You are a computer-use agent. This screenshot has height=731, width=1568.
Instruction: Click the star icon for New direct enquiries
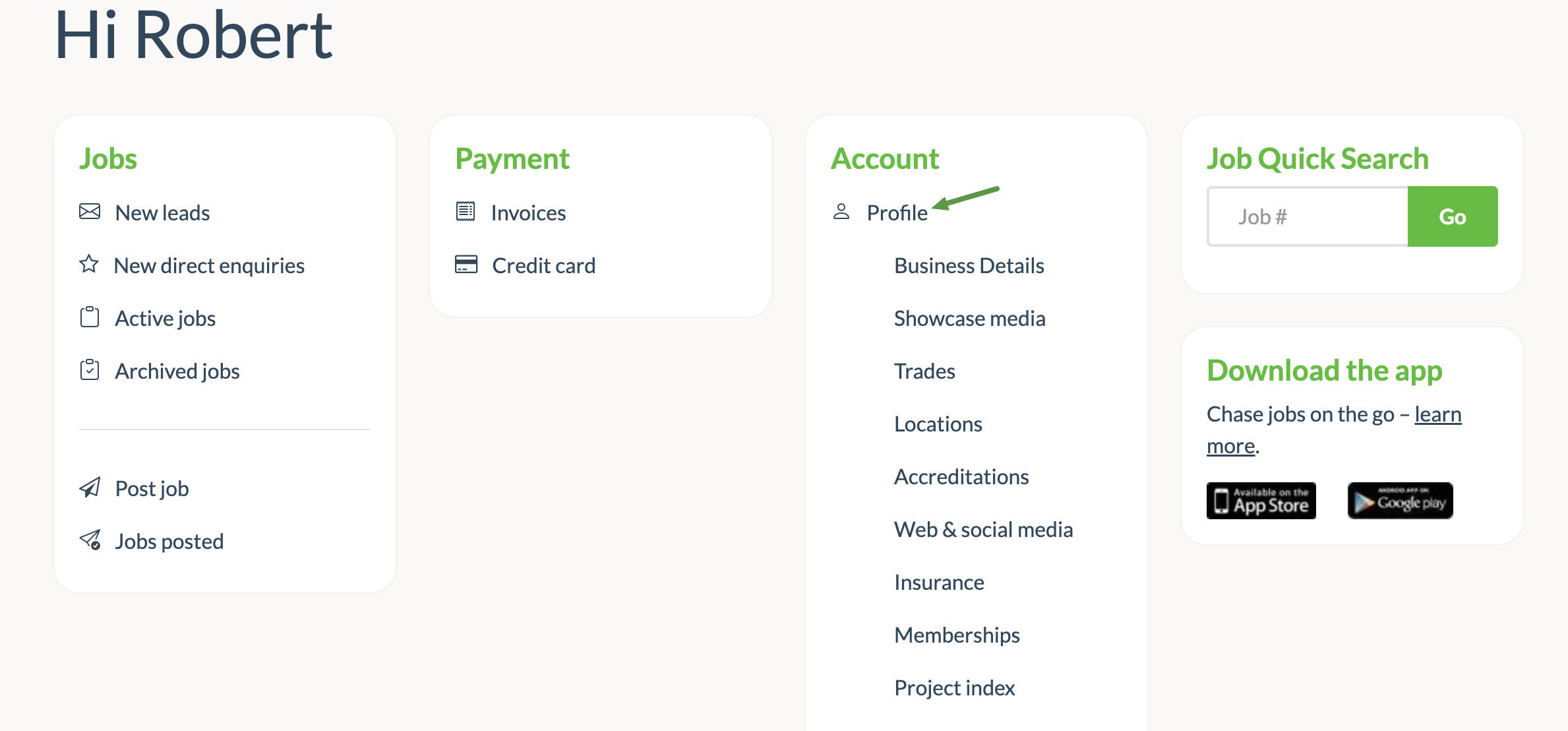coord(89,265)
